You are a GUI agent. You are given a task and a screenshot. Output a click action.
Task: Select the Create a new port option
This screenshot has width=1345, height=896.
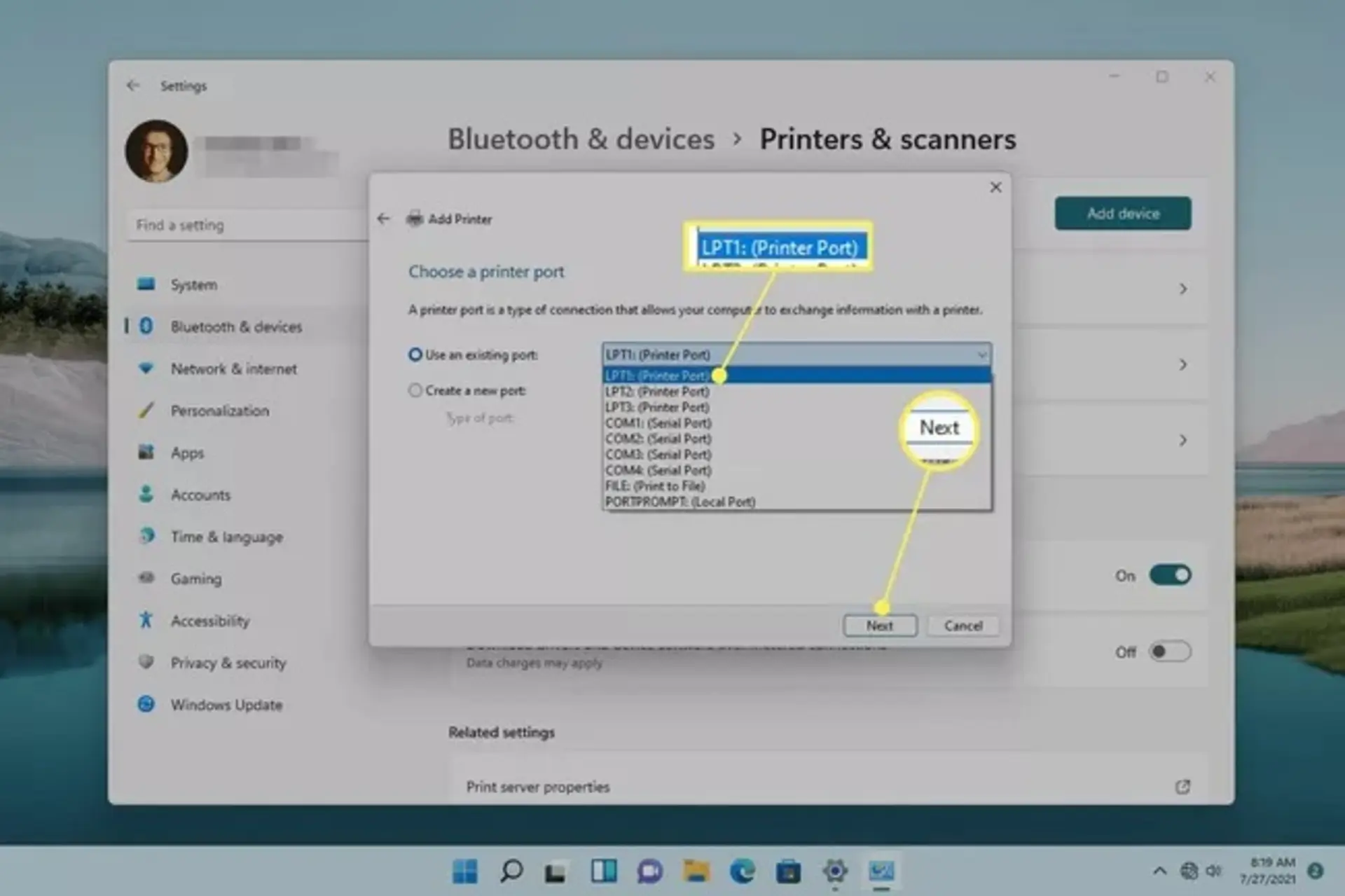[x=415, y=390]
